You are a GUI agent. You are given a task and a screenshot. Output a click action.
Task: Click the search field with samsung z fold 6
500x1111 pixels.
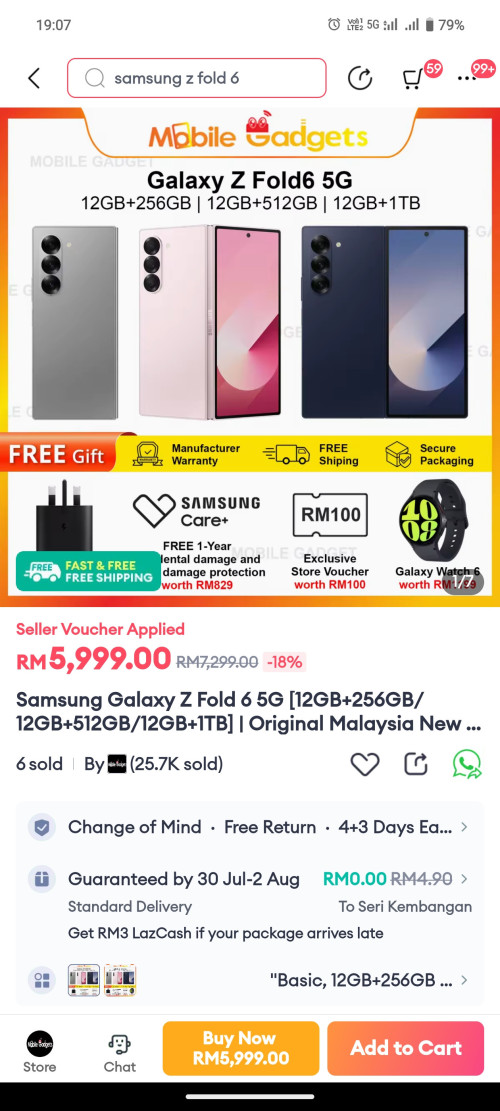[197, 78]
